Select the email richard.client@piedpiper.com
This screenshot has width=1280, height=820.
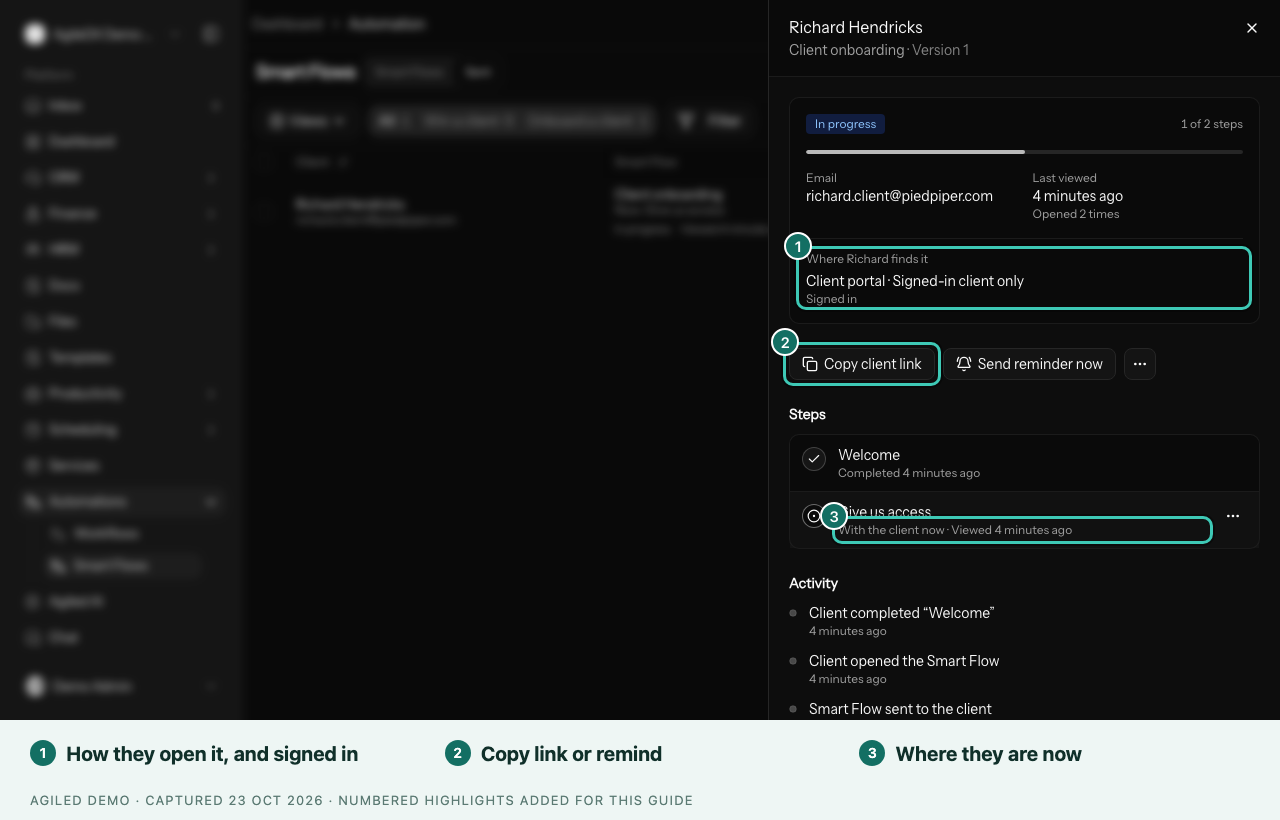899,196
